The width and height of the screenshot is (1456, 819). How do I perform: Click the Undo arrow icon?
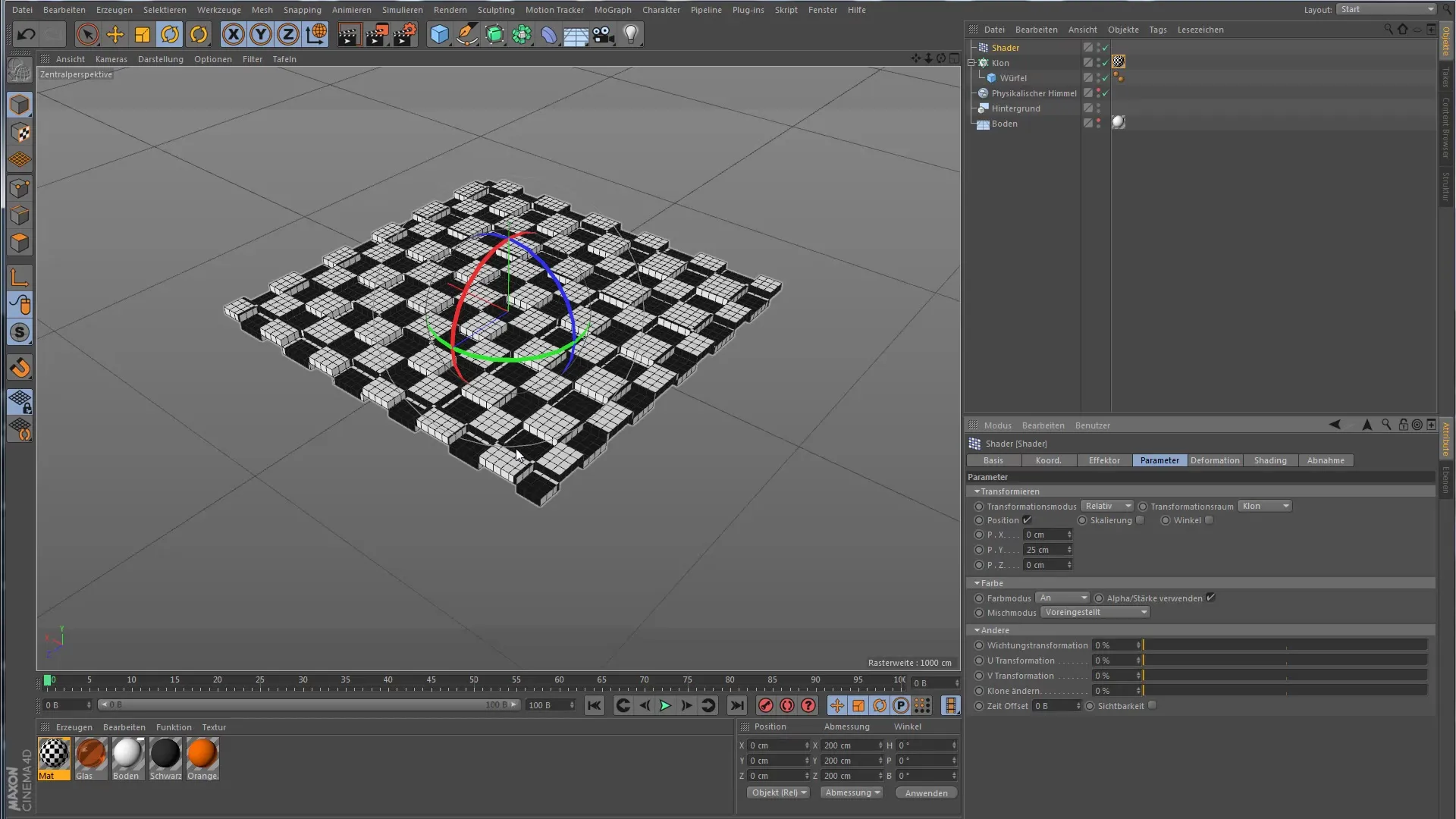coord(26,34)
